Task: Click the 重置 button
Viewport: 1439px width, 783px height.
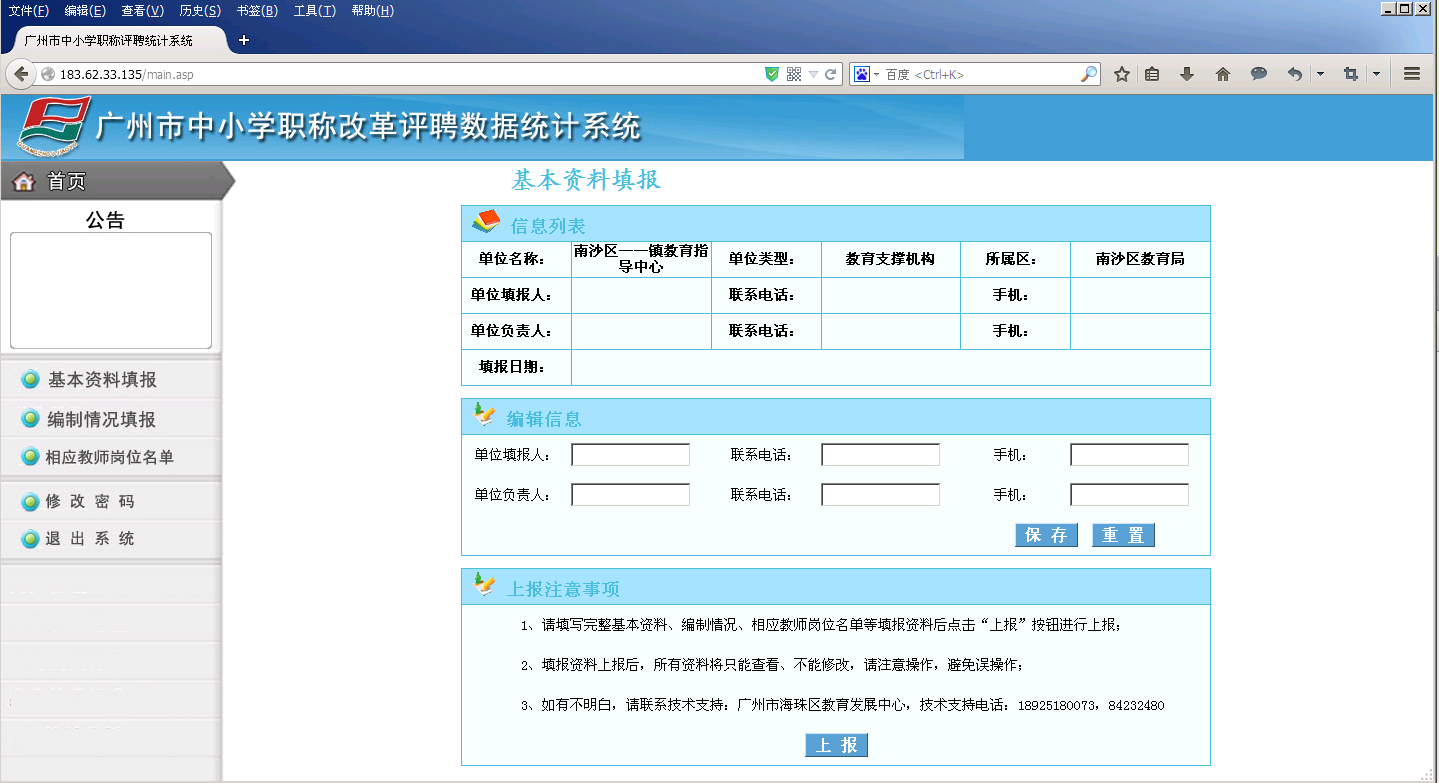Action: tap(1123, 535)
